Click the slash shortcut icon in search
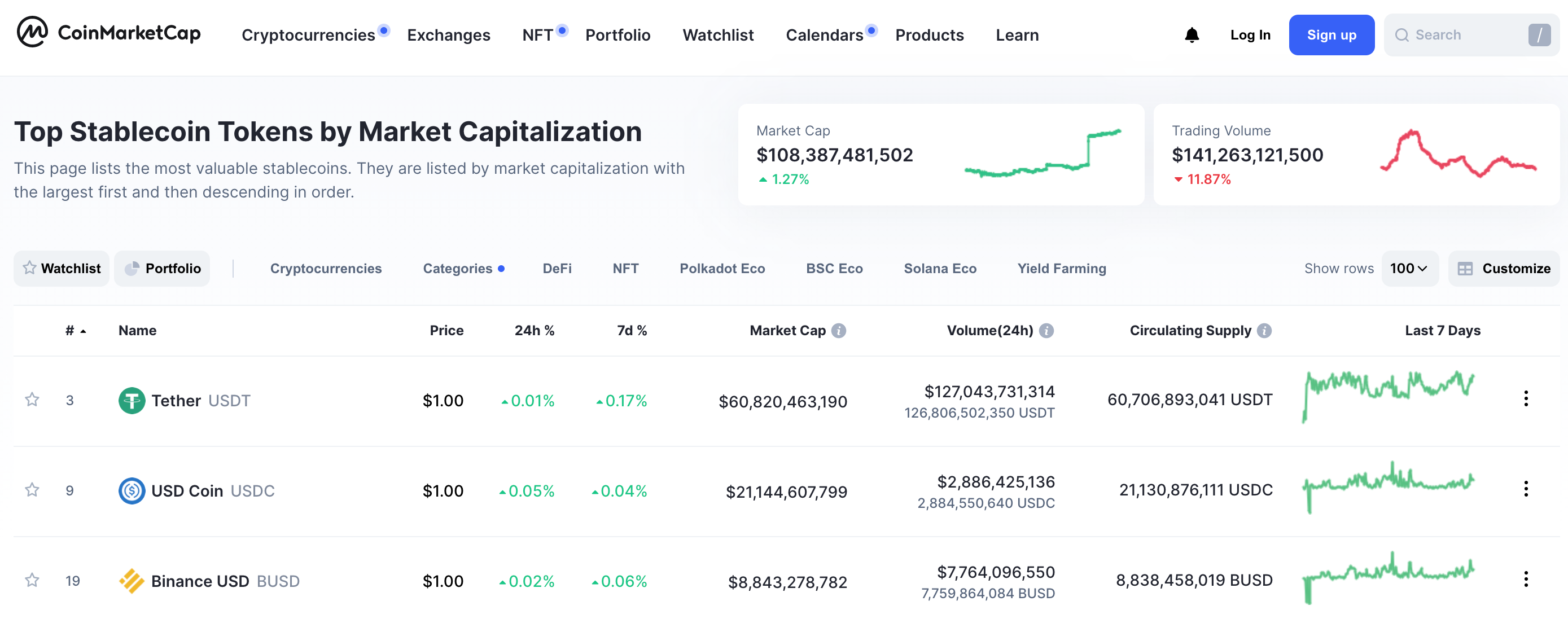This screenshot has width=1568, height=623. click(x=1539, y=34)
